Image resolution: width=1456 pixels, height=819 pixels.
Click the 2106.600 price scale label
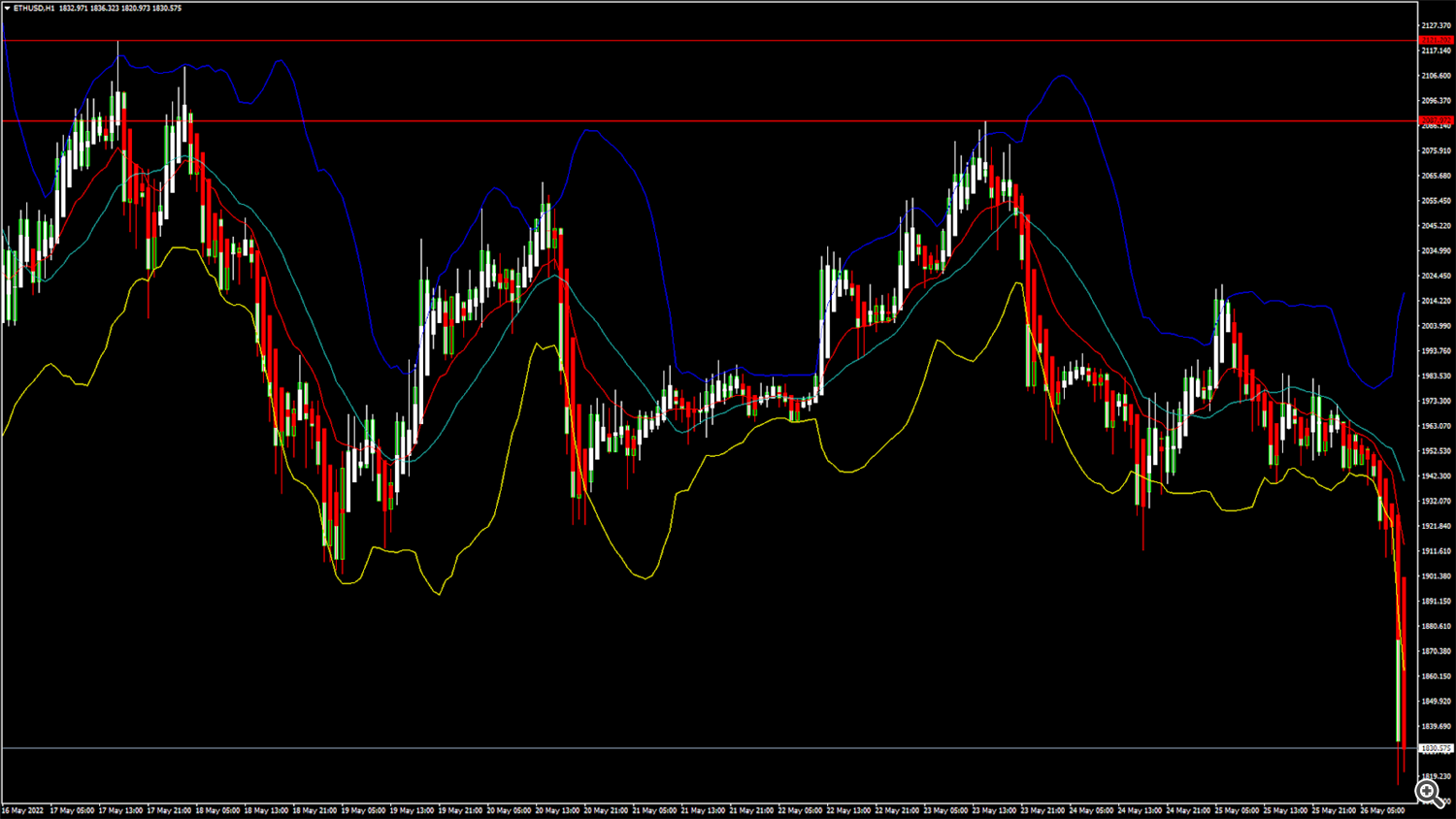click(x=1437, y=76)
